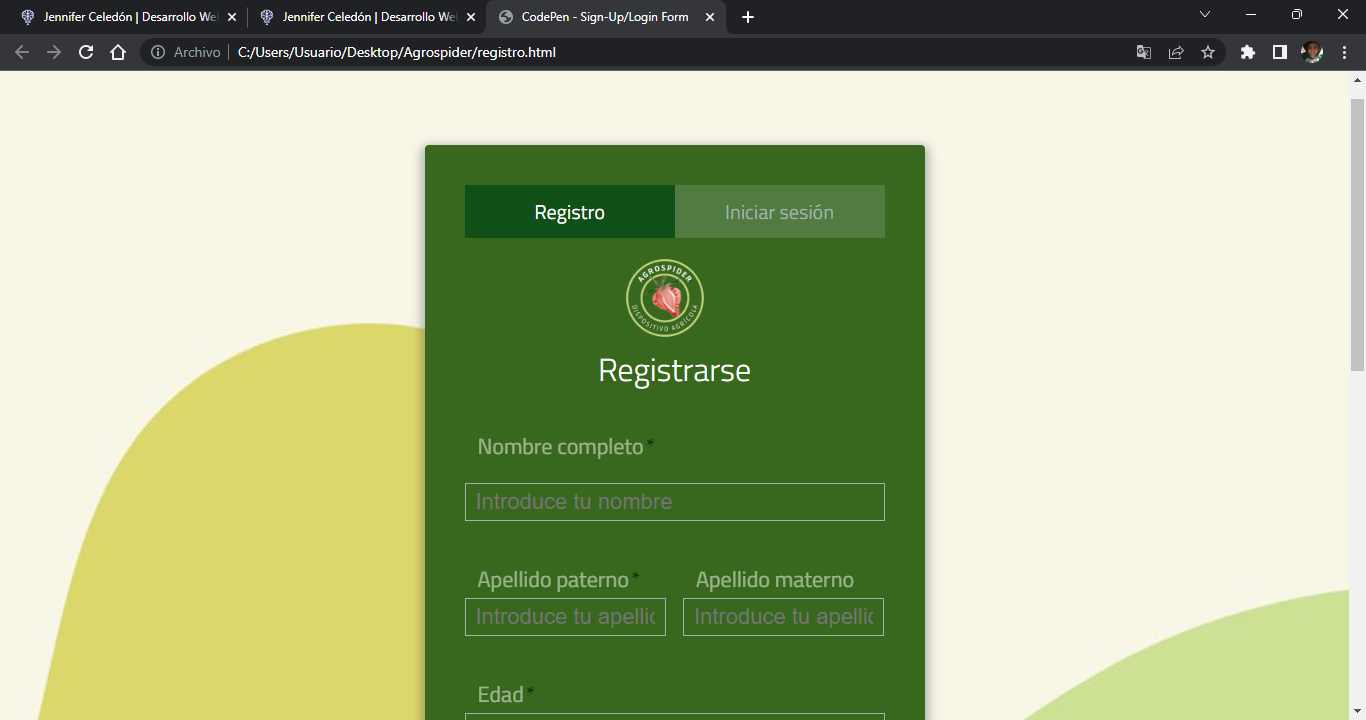The image size is (1366, 720).
Task: Expand the tab search chevron
Action: (x=1205, y=15)
